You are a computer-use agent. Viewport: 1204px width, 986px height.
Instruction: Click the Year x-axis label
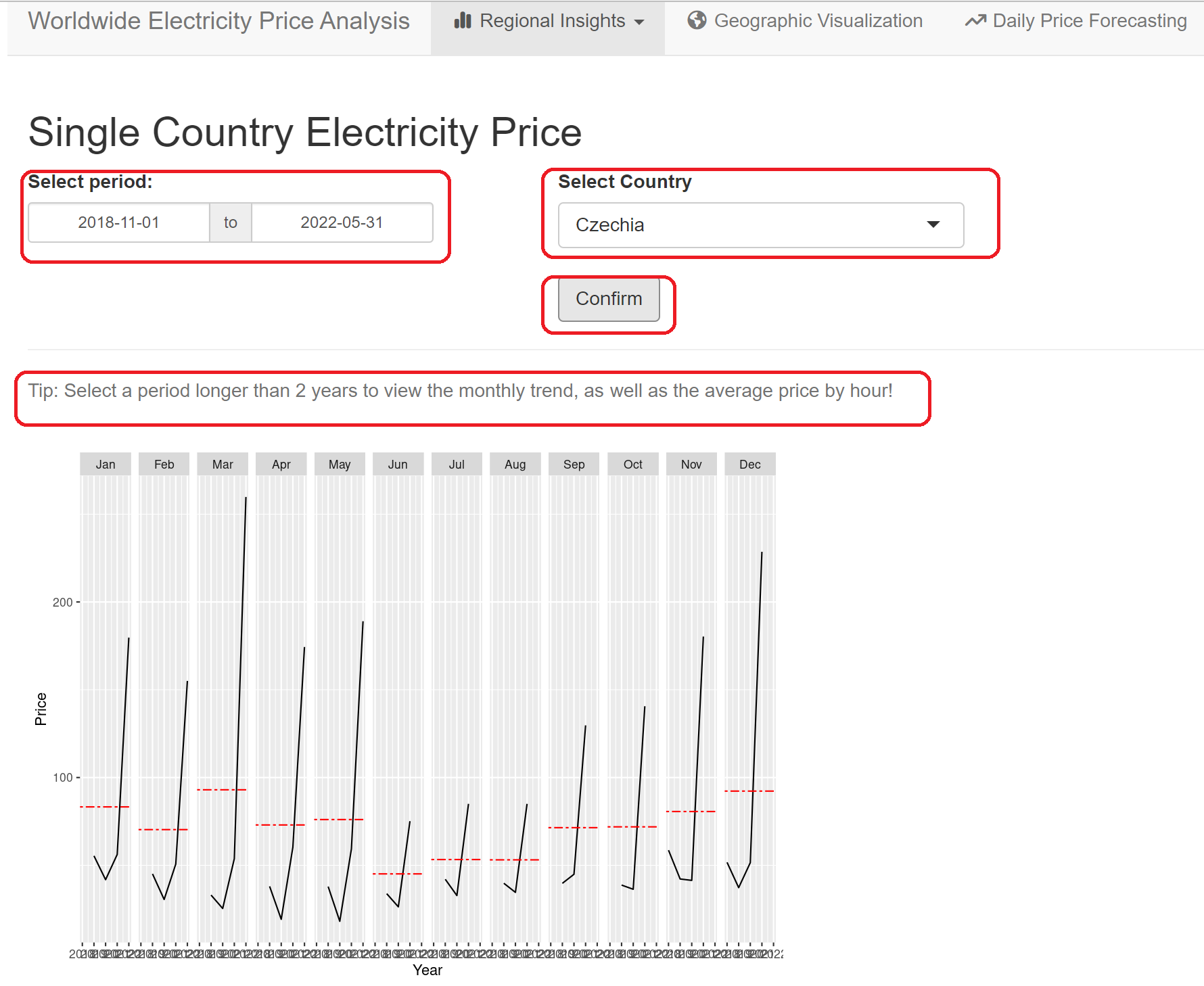click(x=427, y=970)
